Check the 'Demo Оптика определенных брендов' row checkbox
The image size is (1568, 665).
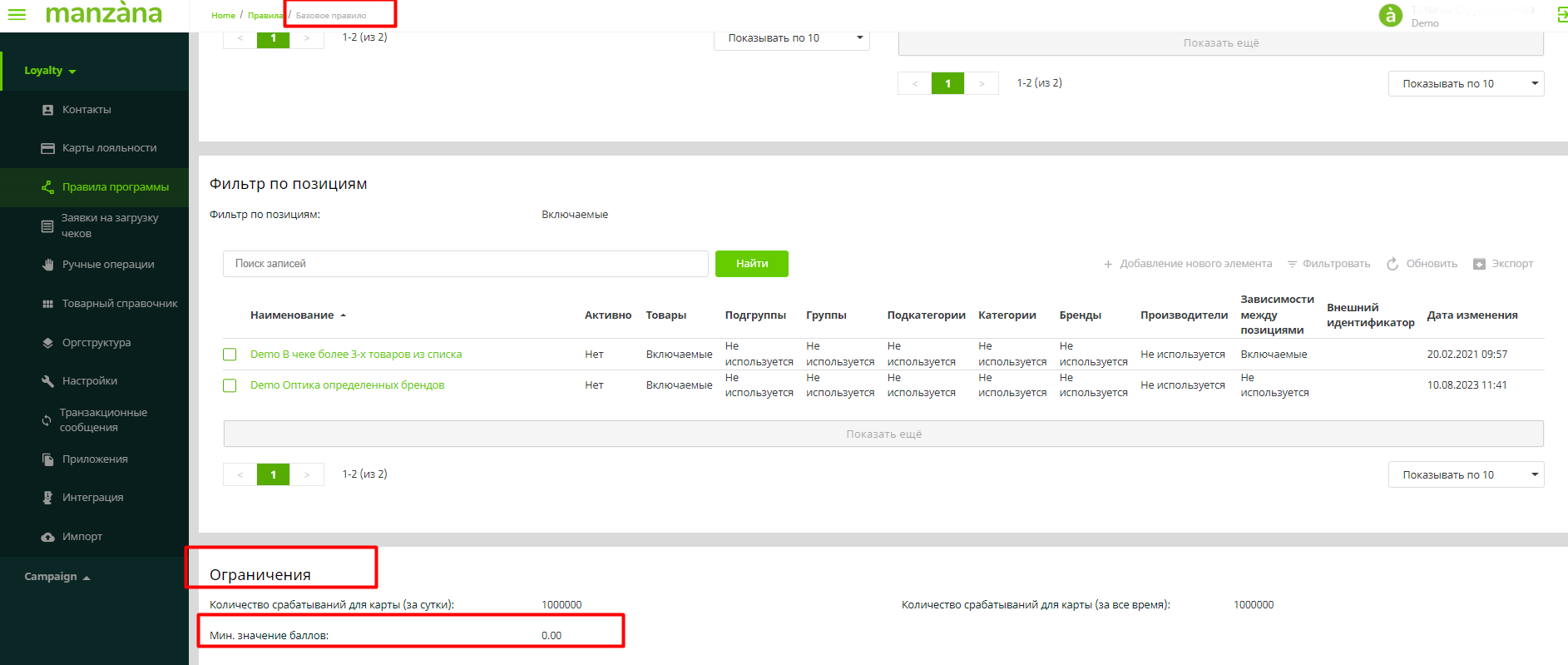click(x=230, y=385)
